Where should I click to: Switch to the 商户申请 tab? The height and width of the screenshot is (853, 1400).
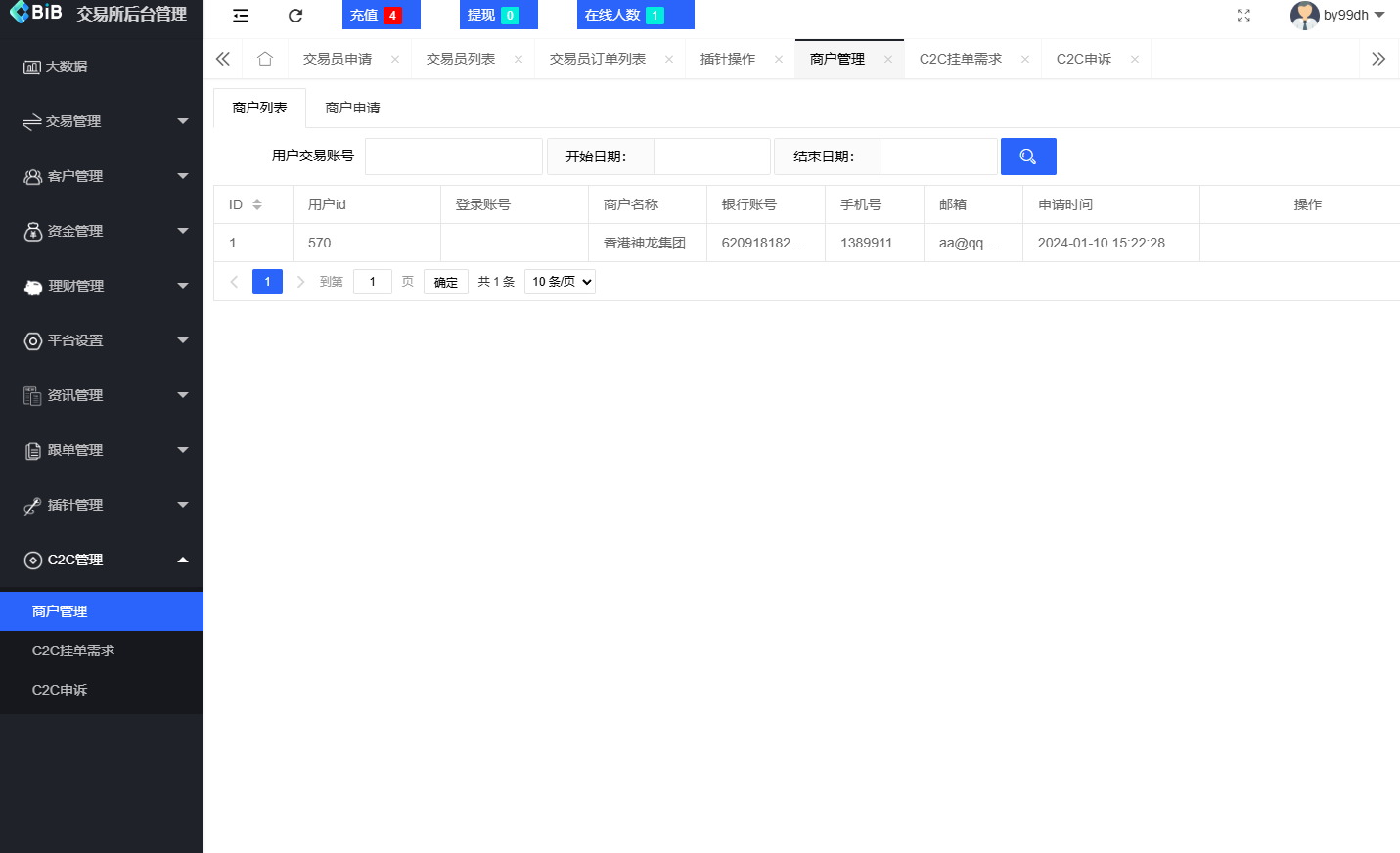point(352,107)
